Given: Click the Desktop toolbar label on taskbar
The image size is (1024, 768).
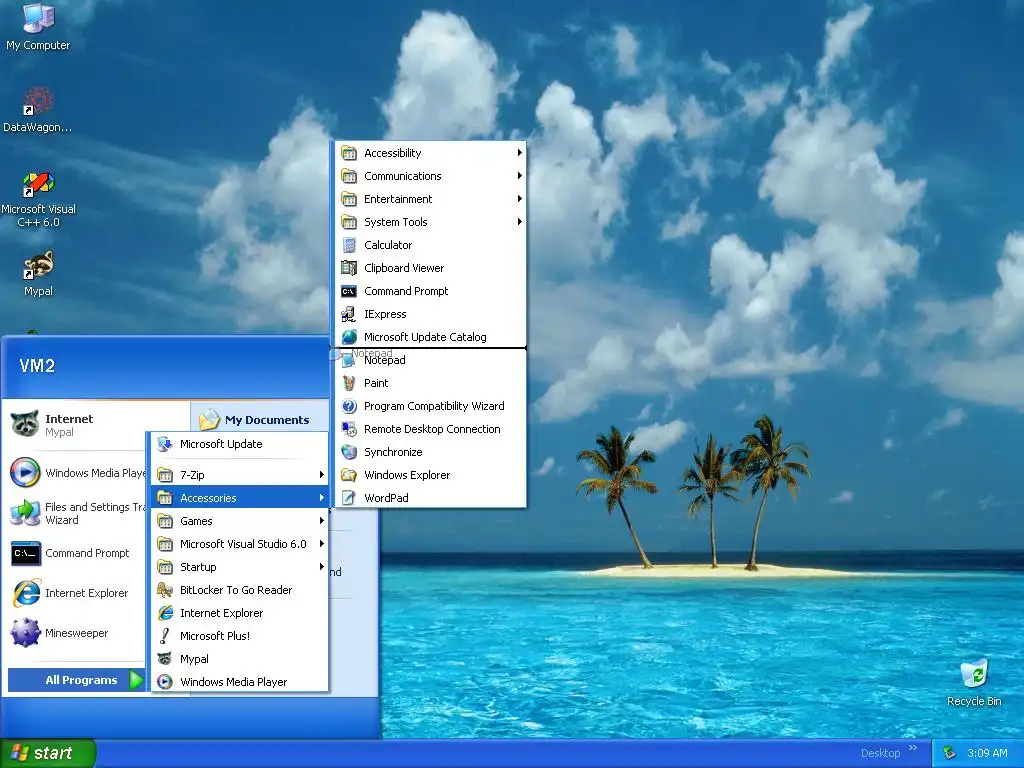Looking at the screenshot, I should [x=880, y=753].
